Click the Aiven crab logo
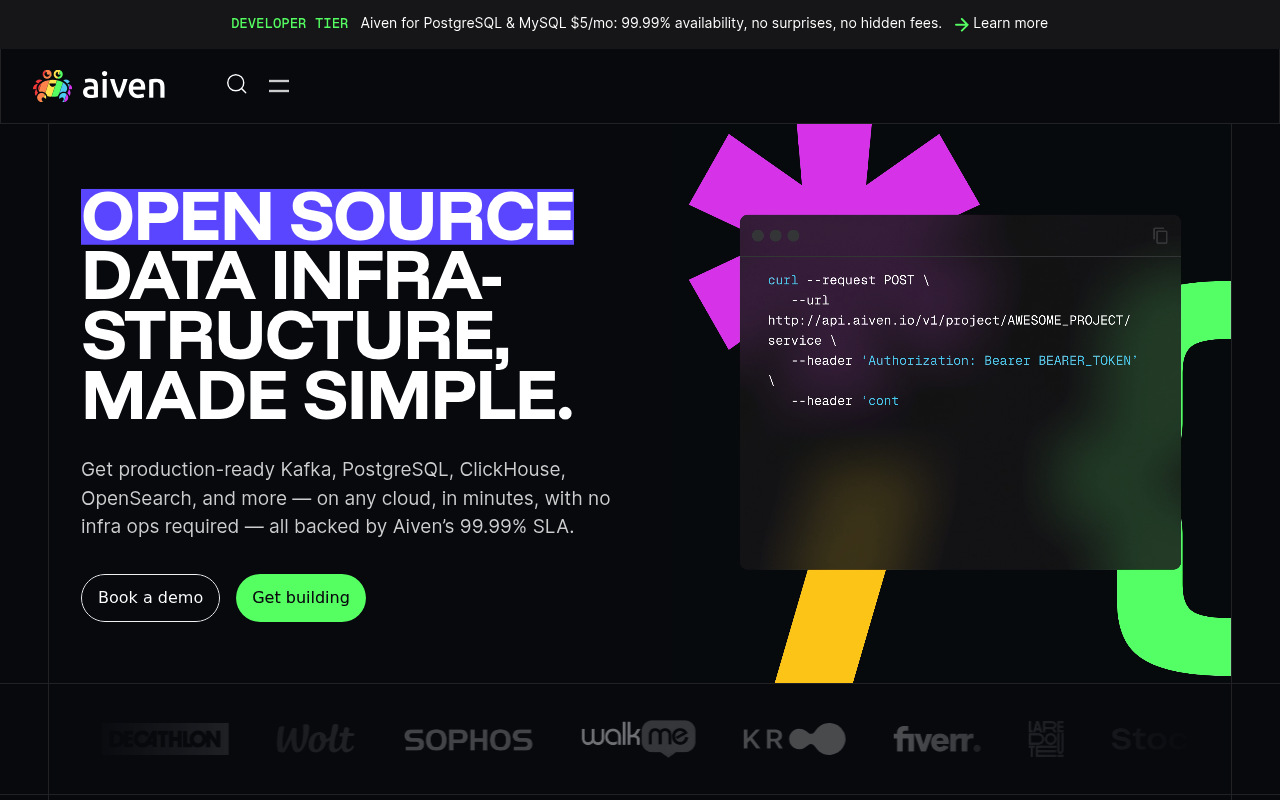Screen dimensions: 1280x800 coord(53,86)
